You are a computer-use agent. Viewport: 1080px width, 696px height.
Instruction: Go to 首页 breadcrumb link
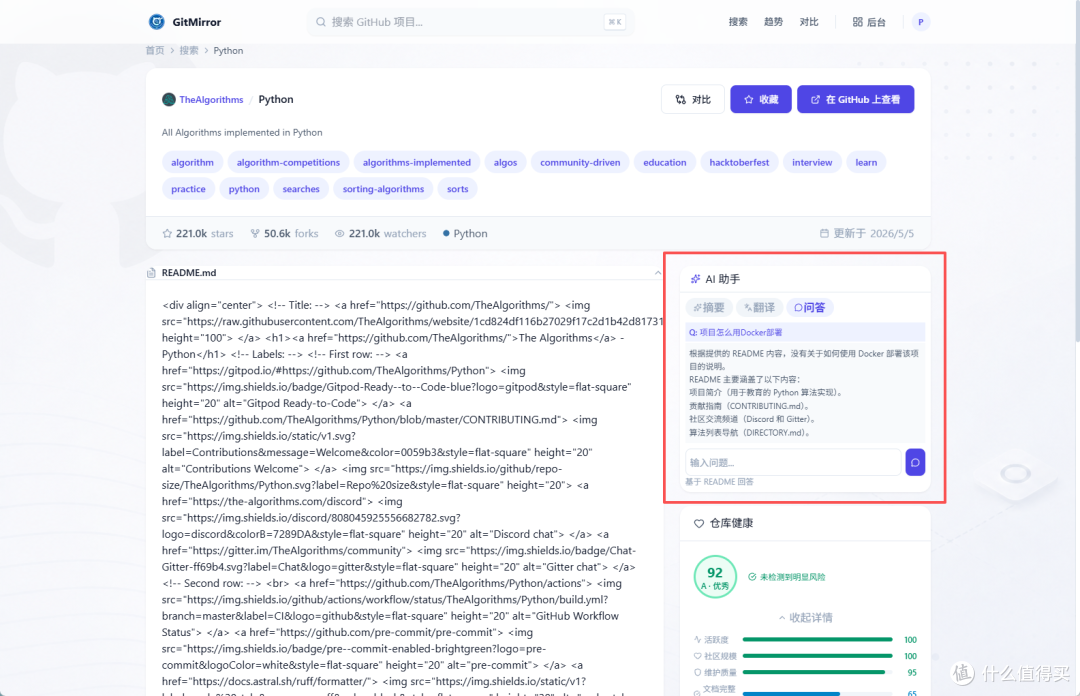[x=155, y=50]
